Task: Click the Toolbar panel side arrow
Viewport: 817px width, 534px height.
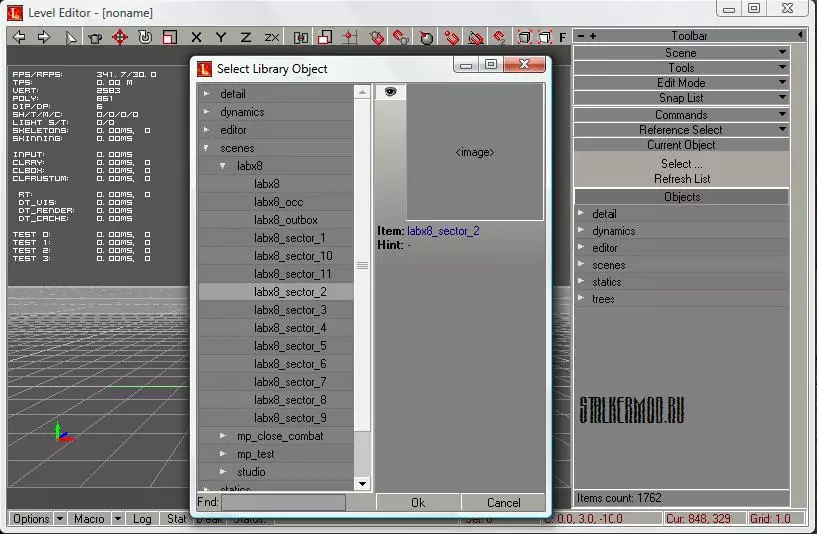Action: coord(800,35)
